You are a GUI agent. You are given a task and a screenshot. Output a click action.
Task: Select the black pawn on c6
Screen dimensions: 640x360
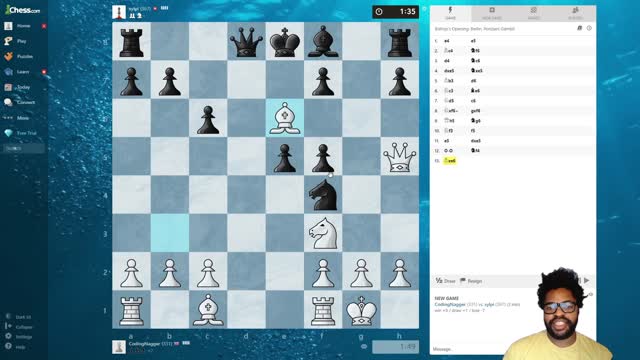(208, 118)
